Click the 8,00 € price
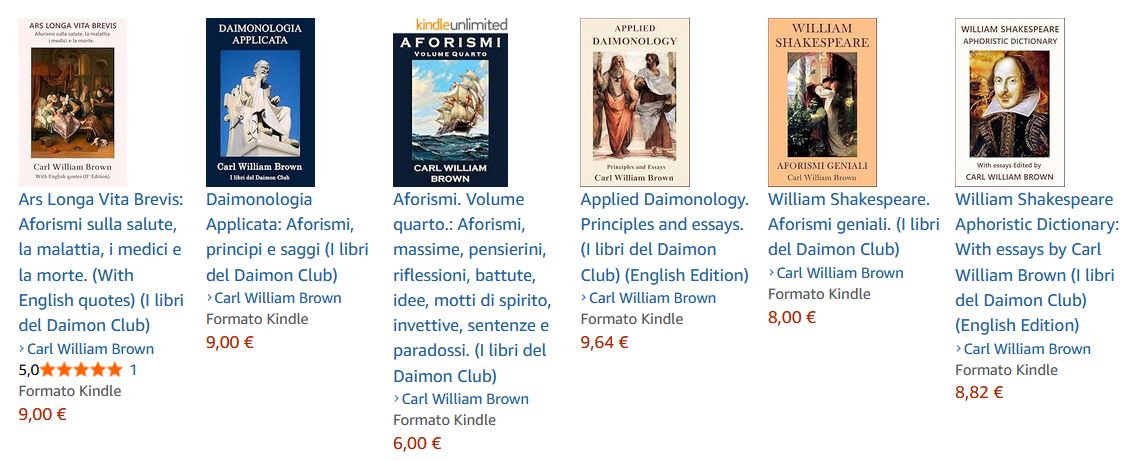Viewport: 1134px width, 461px height. point(792,317)
